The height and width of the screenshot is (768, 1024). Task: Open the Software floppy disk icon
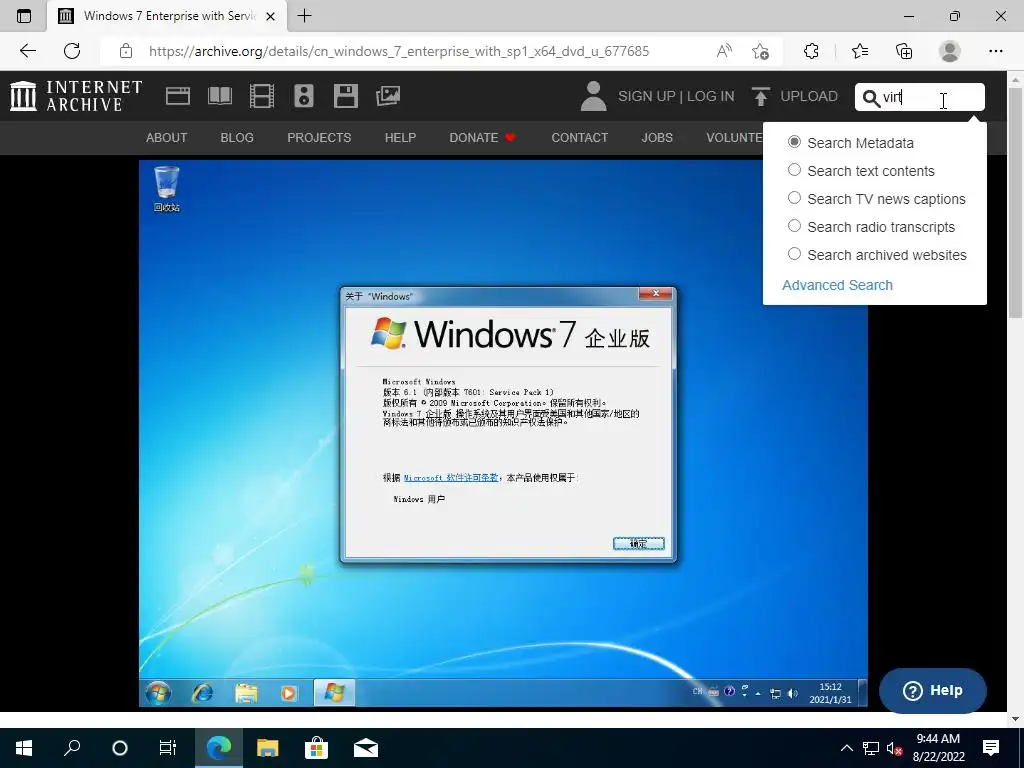[345, 96]
